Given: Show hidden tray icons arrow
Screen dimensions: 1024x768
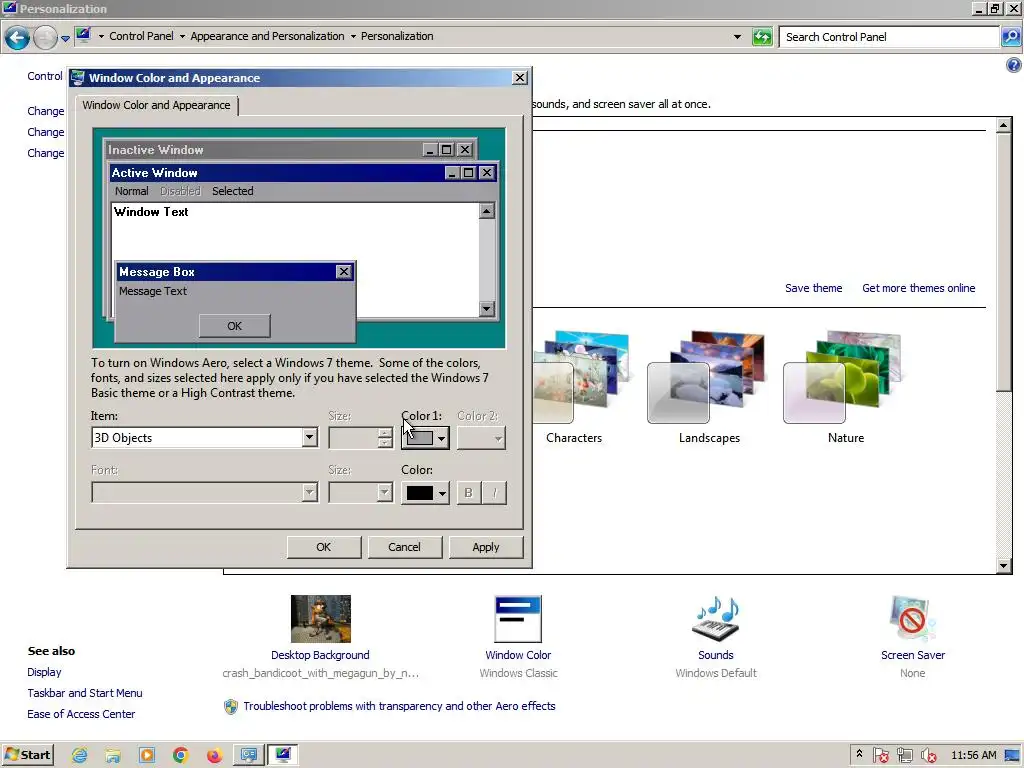Looking at the screenshot, I should tap(859, 754).
